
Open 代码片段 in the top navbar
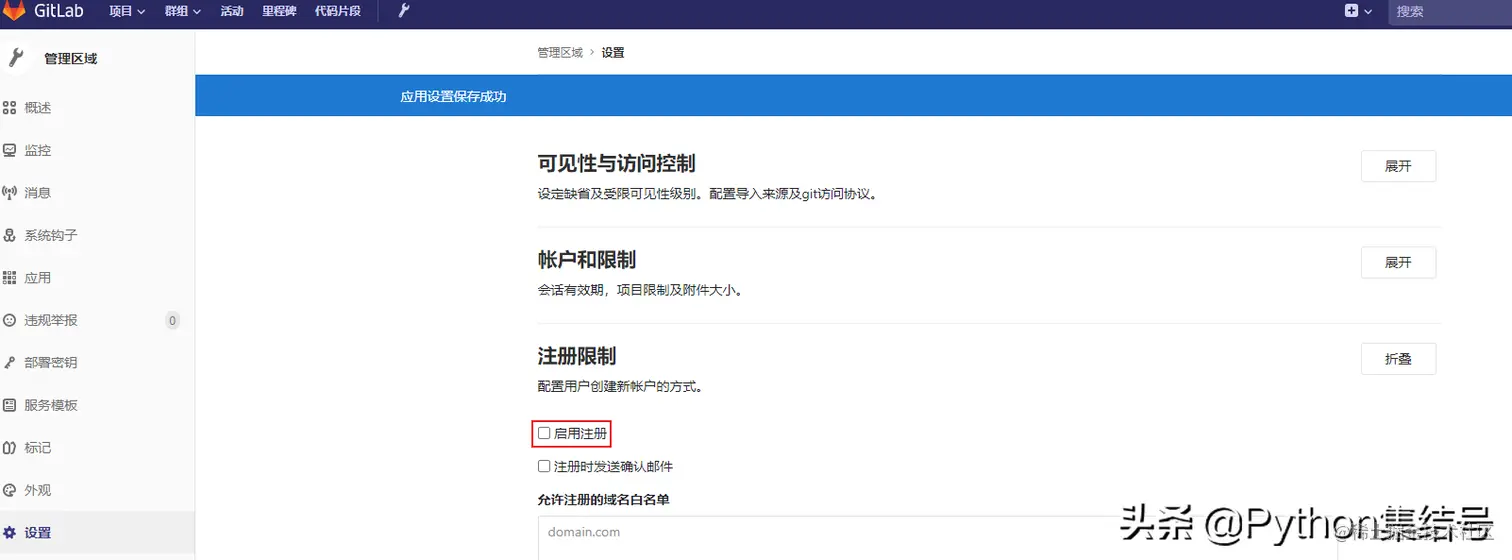click(339, 11)
